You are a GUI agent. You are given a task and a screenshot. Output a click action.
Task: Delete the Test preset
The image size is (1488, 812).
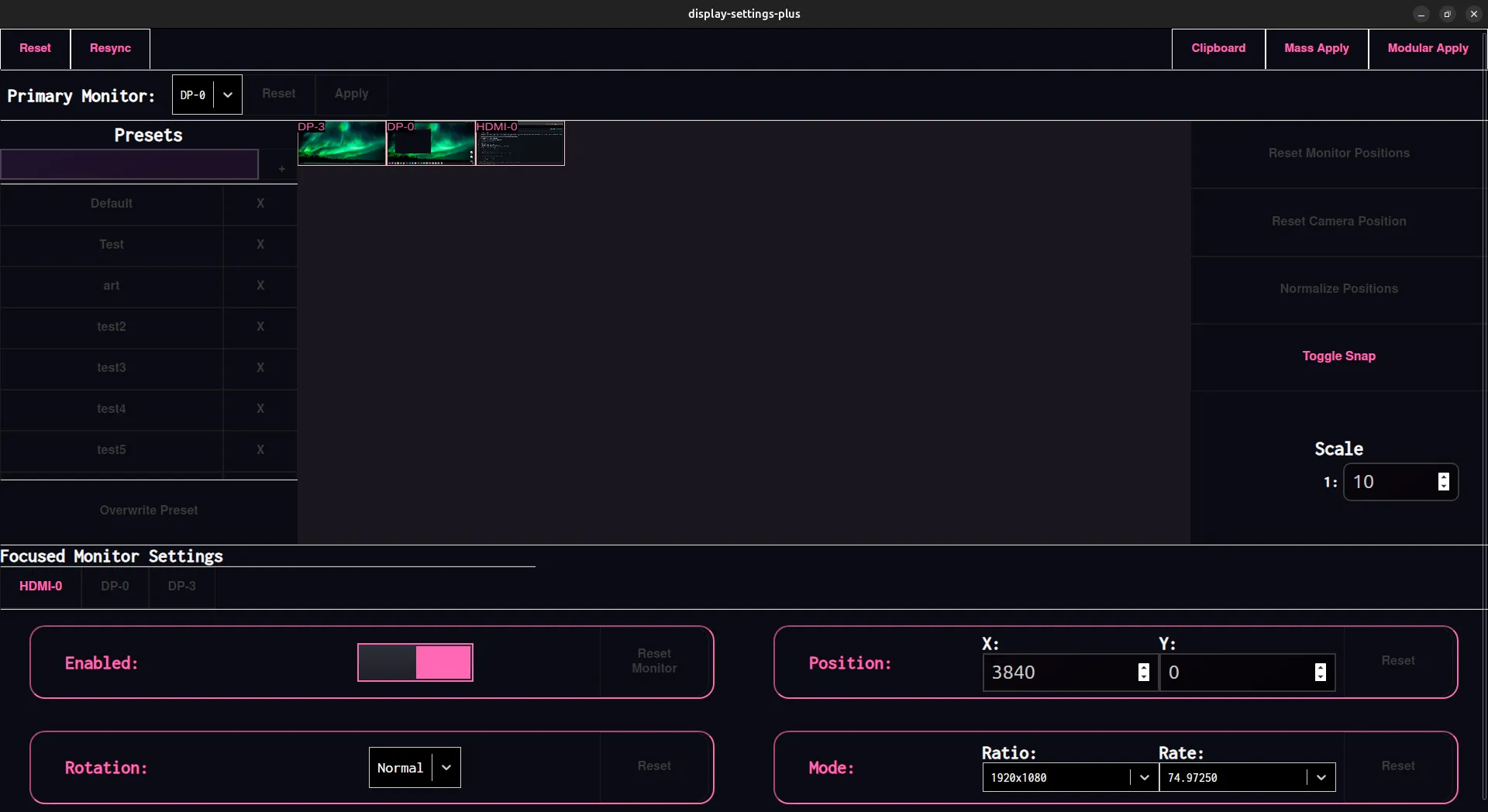tap(260, 245)
